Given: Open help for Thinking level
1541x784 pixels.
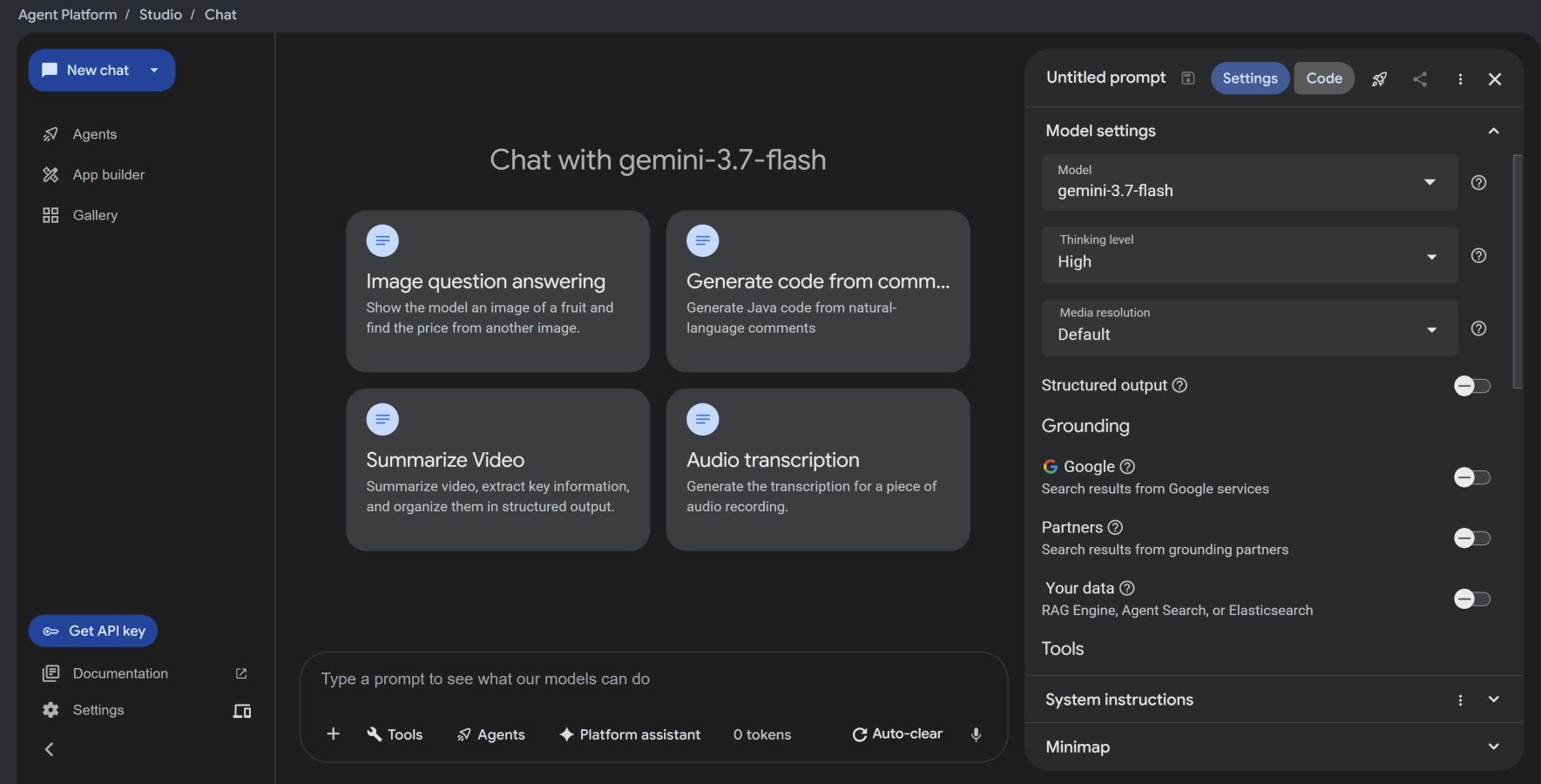Looking at the screenshot, I should [1478, 256].
